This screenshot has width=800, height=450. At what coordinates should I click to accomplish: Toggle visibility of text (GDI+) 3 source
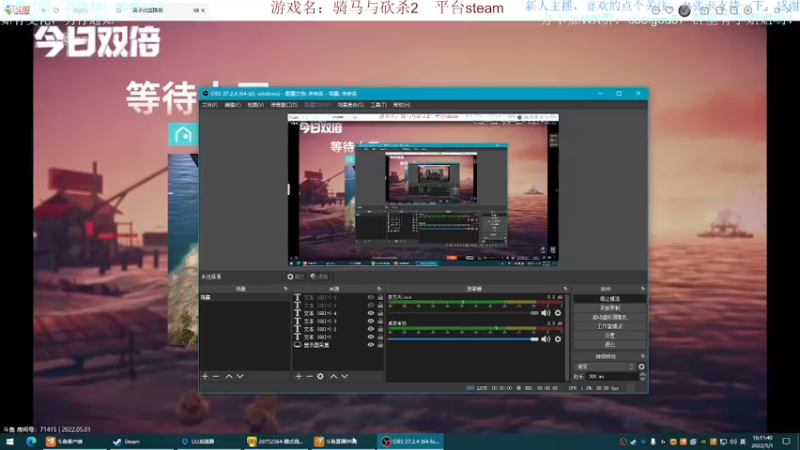371,321
